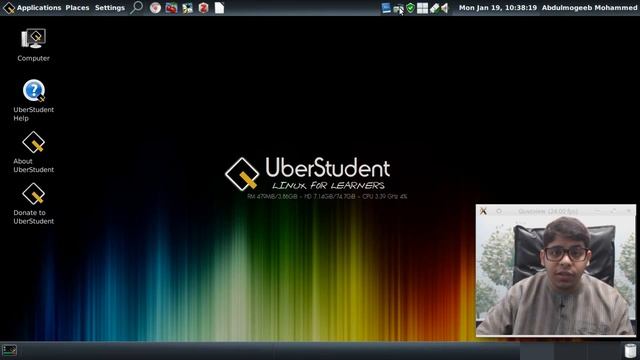Click the blue window tray icon
The image size is (640, 360).
(x=386, y=8)
